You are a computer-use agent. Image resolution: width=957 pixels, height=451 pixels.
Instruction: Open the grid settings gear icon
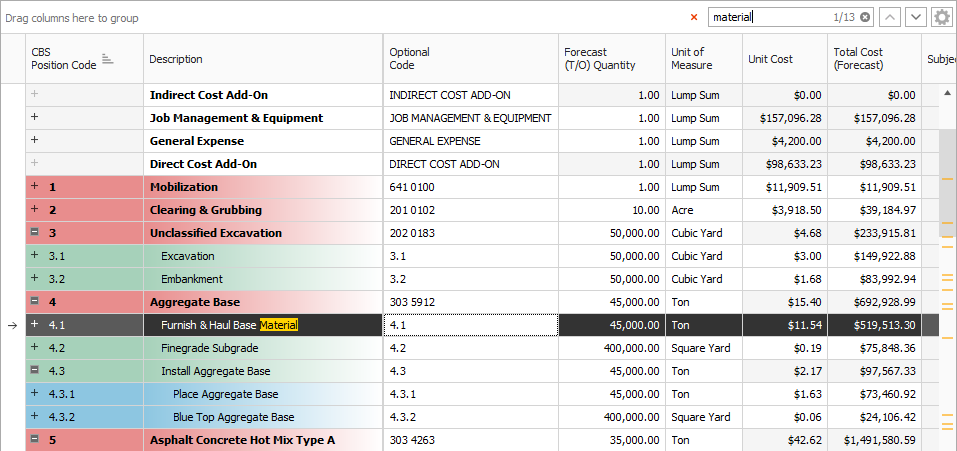click(x=941, y=17)
